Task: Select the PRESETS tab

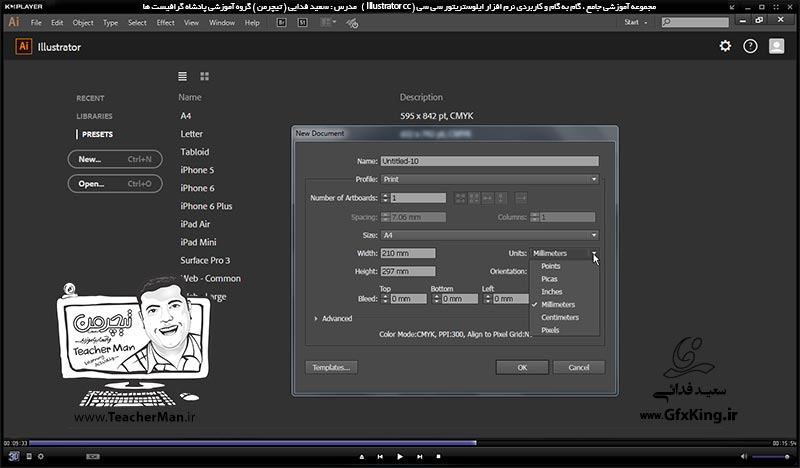Action: click(x=97, y=134)
